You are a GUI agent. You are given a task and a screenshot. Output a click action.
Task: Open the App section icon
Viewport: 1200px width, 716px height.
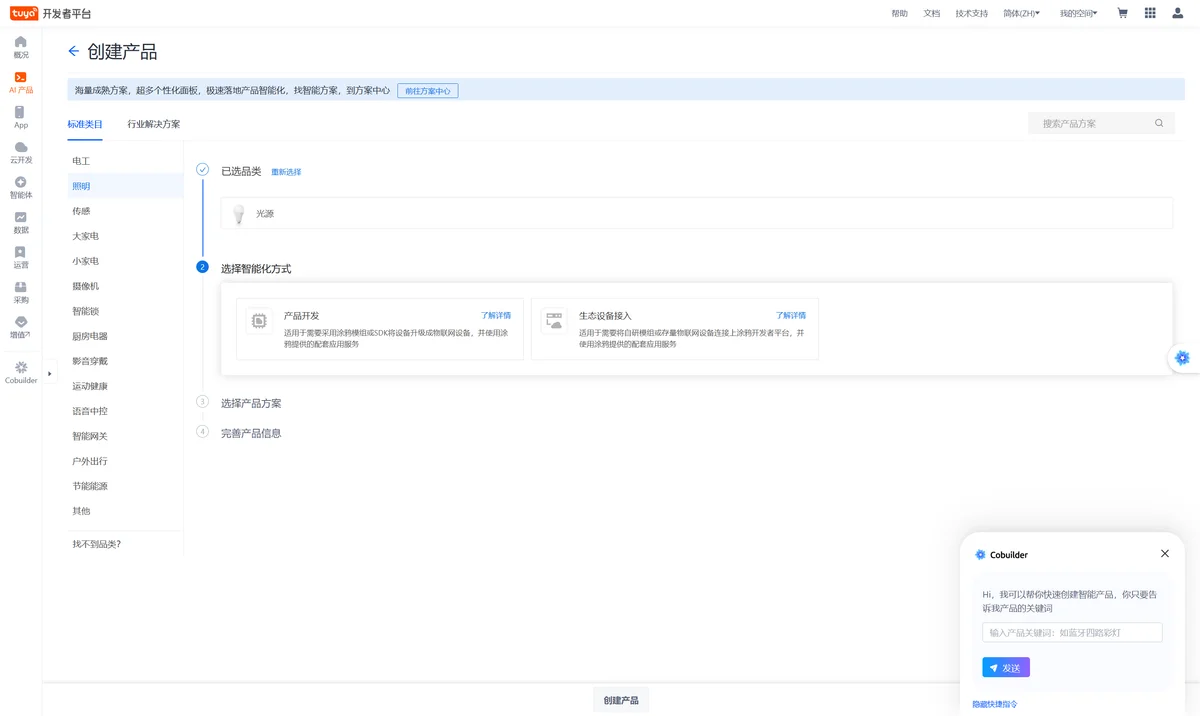[21, 112]
